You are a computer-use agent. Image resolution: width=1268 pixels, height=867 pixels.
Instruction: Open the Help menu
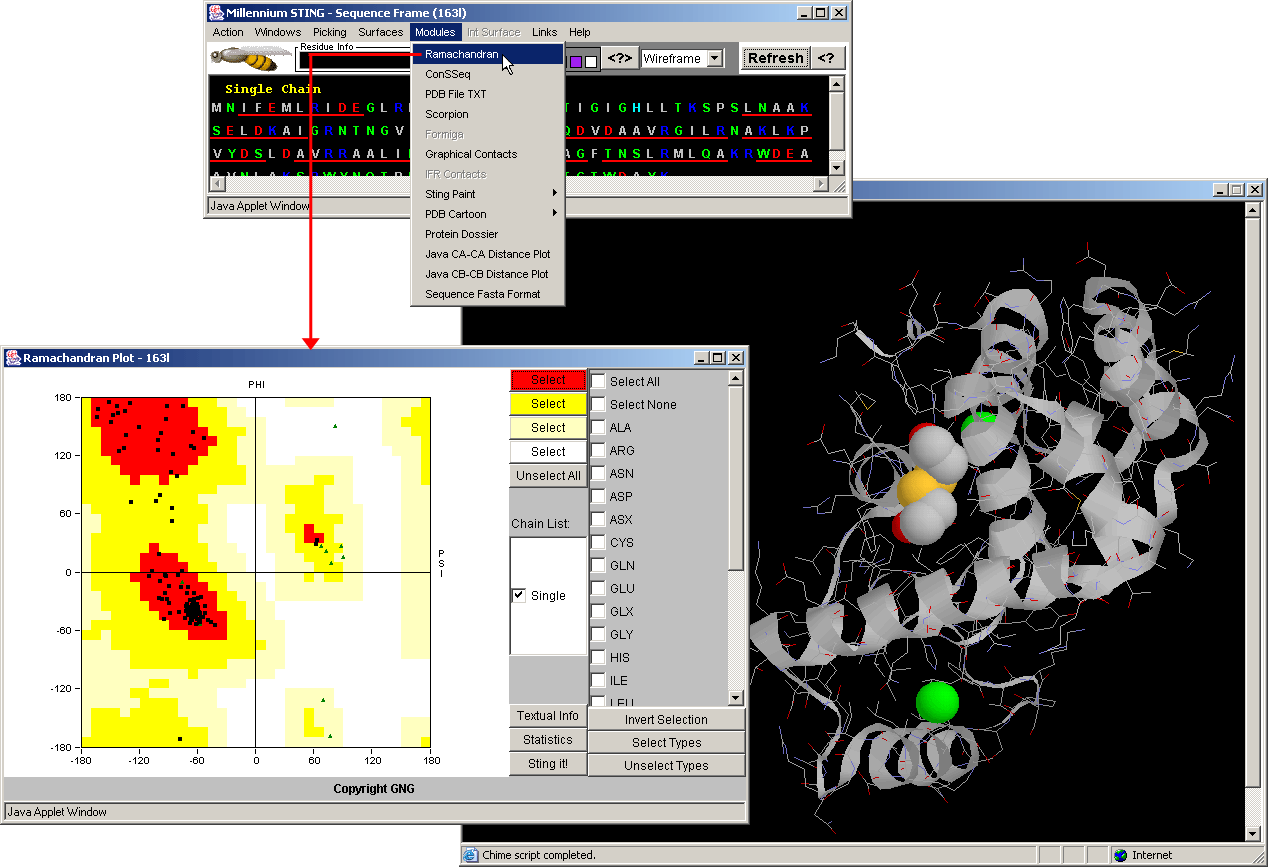[580, 32]
